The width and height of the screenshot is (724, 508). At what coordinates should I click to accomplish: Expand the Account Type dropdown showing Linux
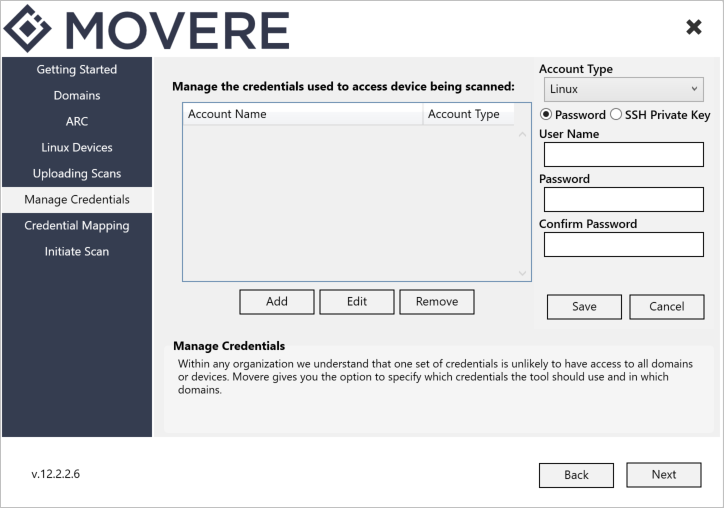point(624,89)
